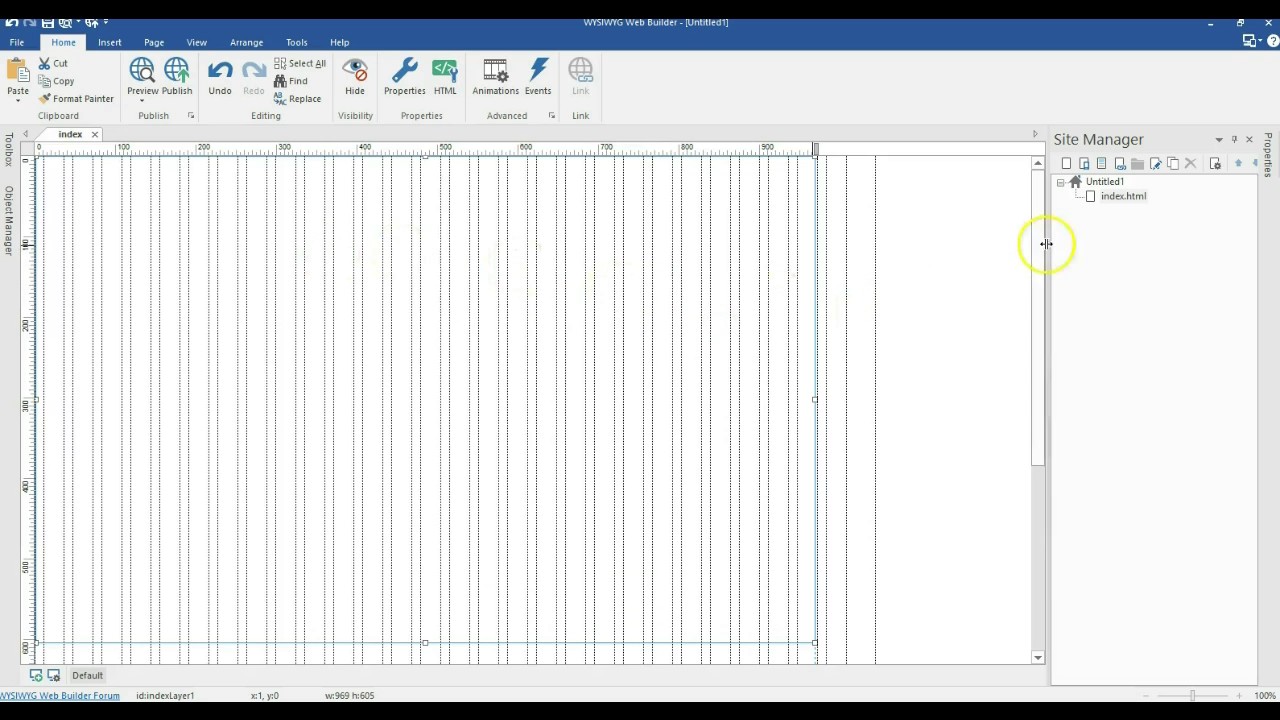Open the WYSIWYG Web Builder Forum link

[x=60, y=695]
